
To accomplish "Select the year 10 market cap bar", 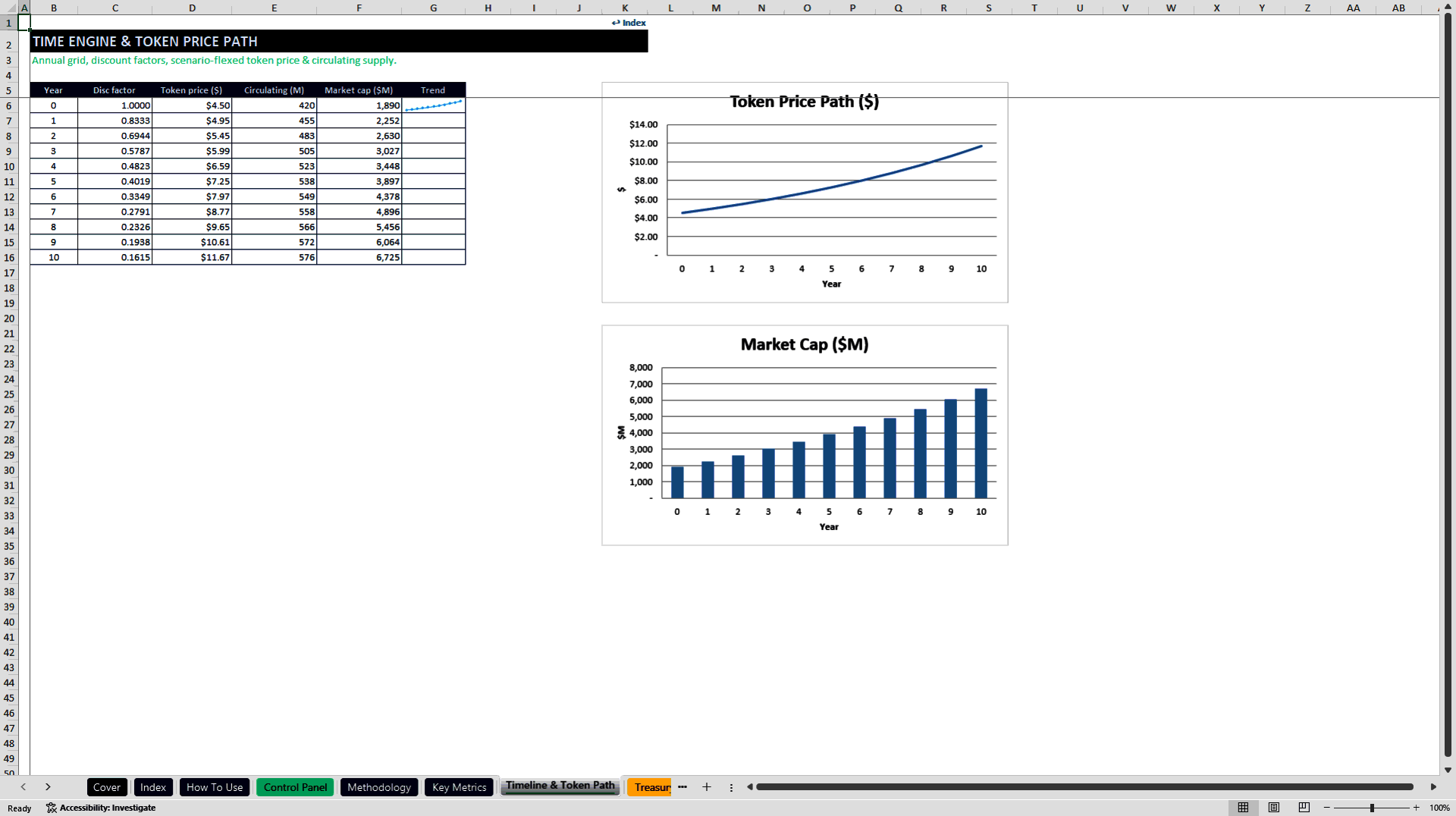I will (x=981, y=444).
